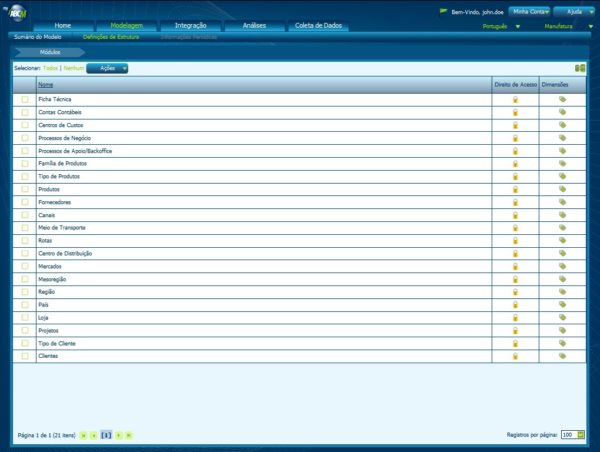Screen dimensions: 600x452
Task: Open the Português language dropdown
Action: tap(501, 27)
